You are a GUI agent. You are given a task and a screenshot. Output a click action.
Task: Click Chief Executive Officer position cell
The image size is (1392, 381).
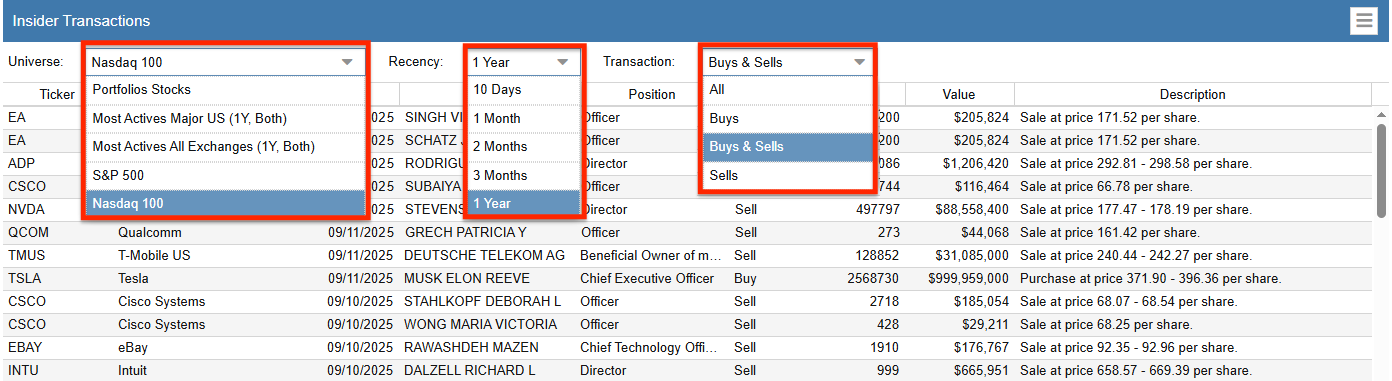click(x=647, y=278)
